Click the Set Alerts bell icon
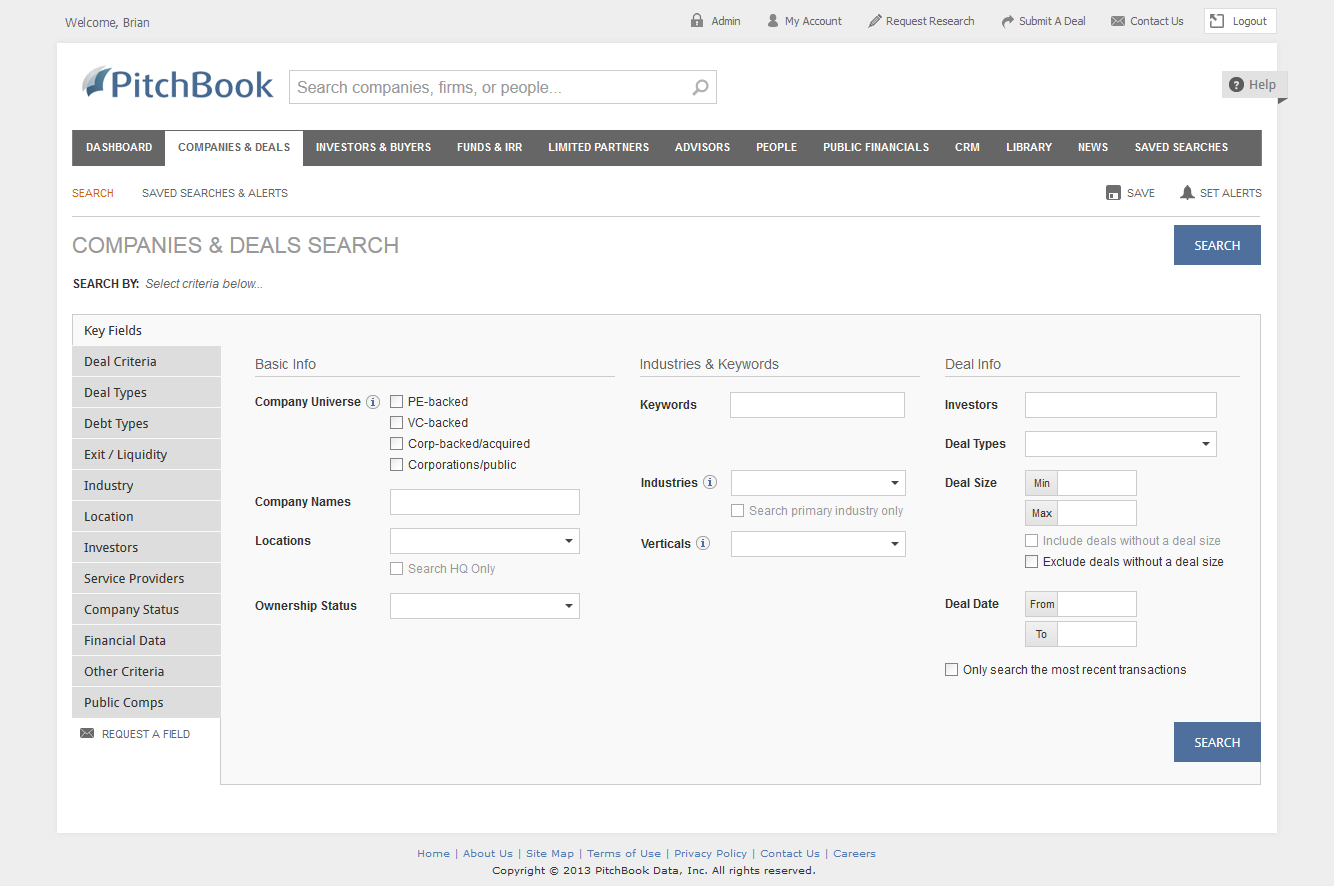Viewport: 1334px width, 886px height. (1187, 193)
